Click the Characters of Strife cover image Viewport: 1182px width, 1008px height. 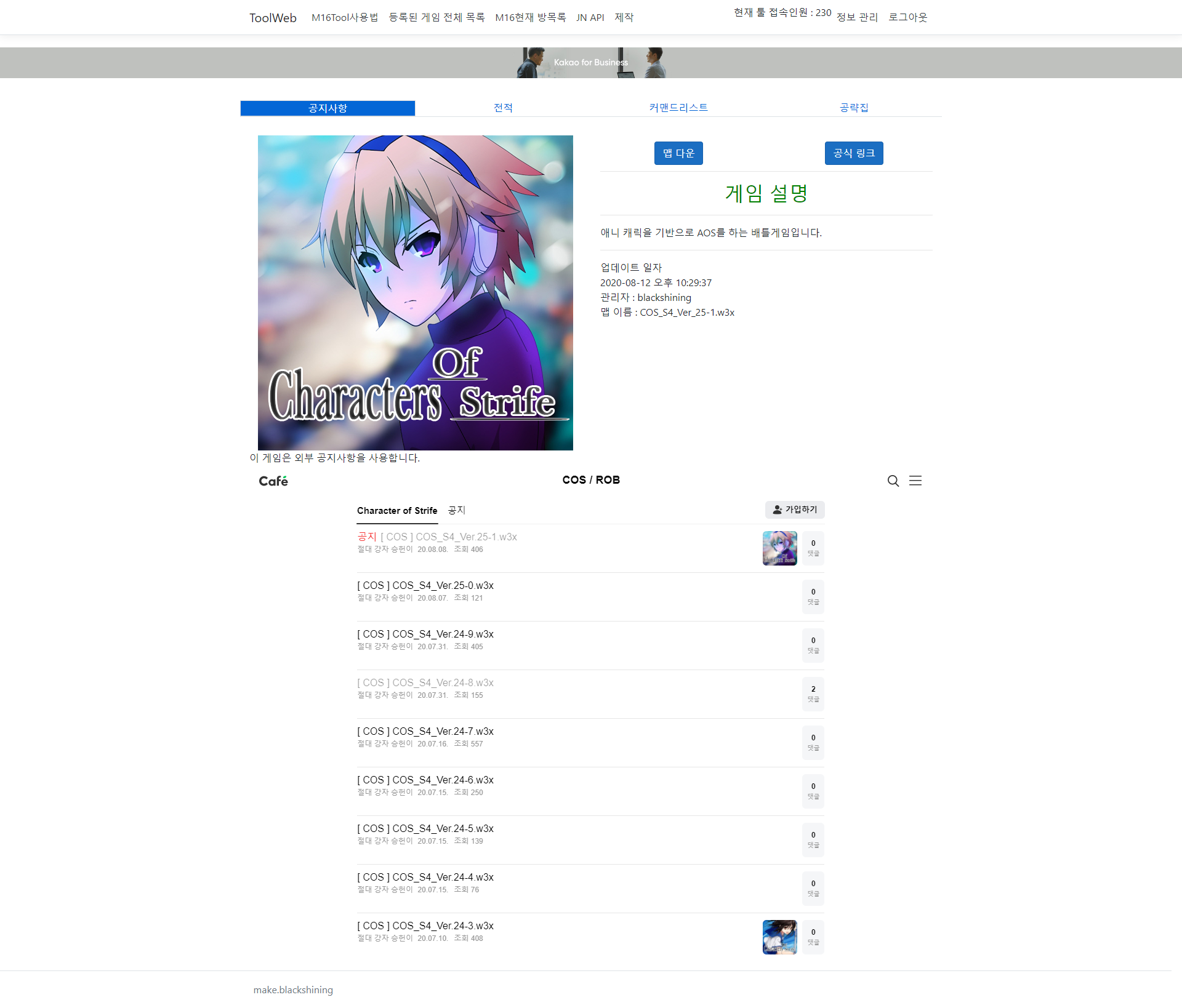415,293
